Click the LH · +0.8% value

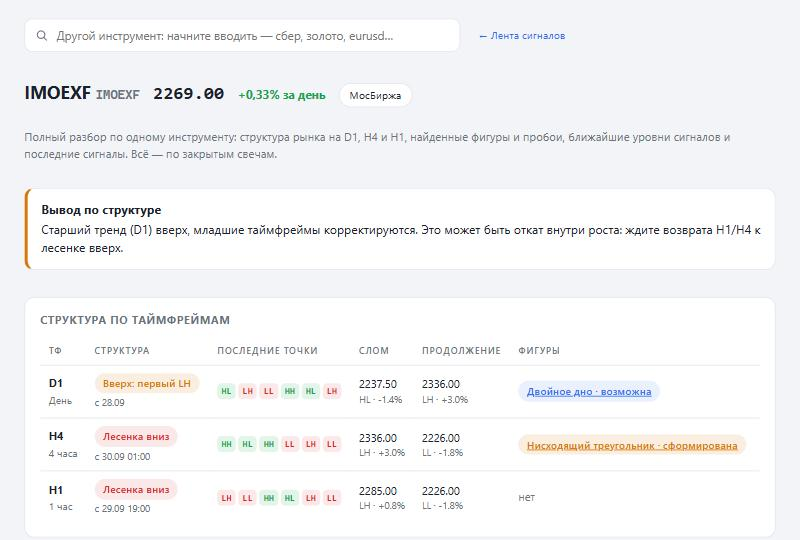pos(382,506)
